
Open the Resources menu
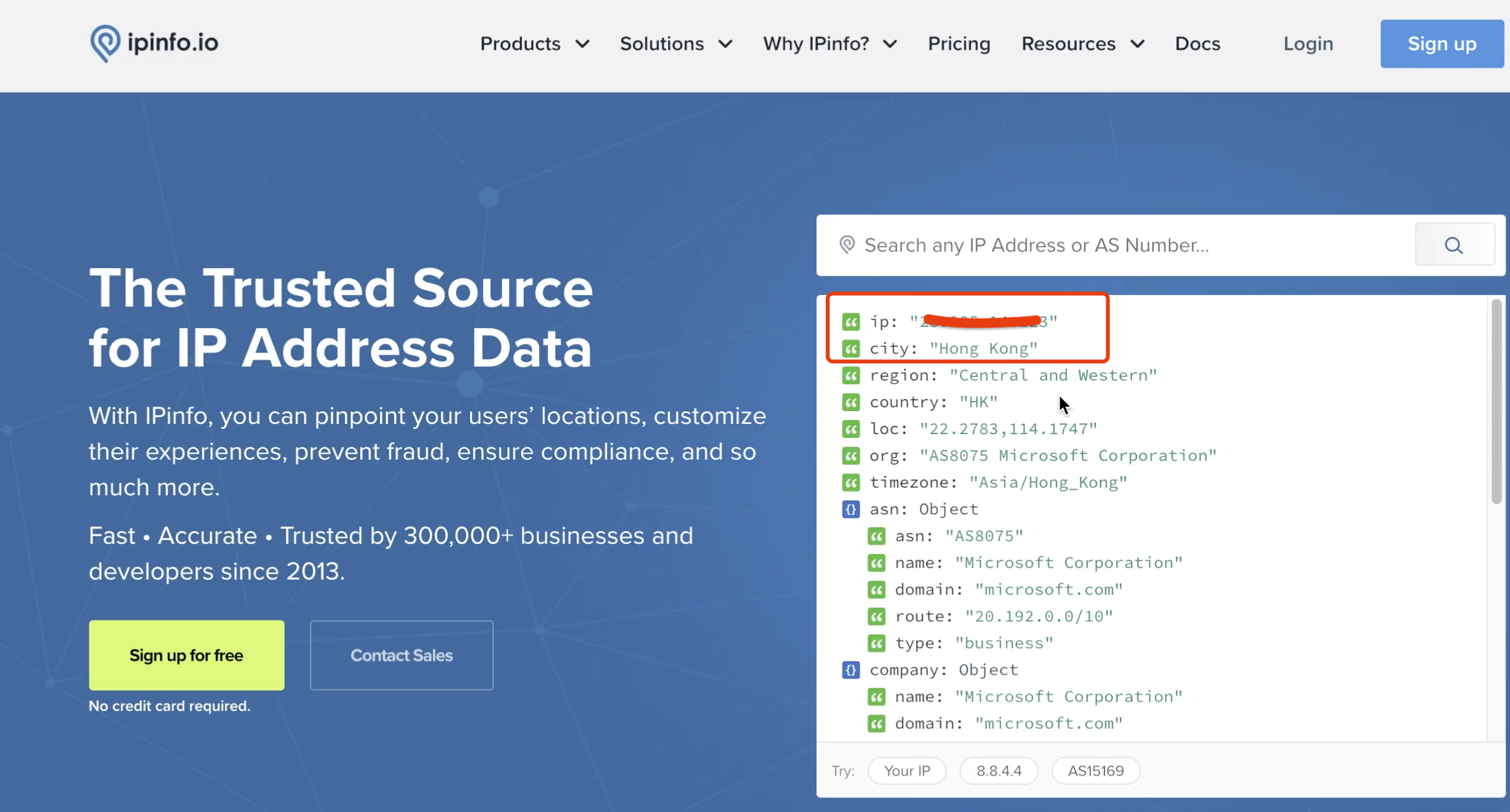pyautogui.click(x=1068, y=44)
